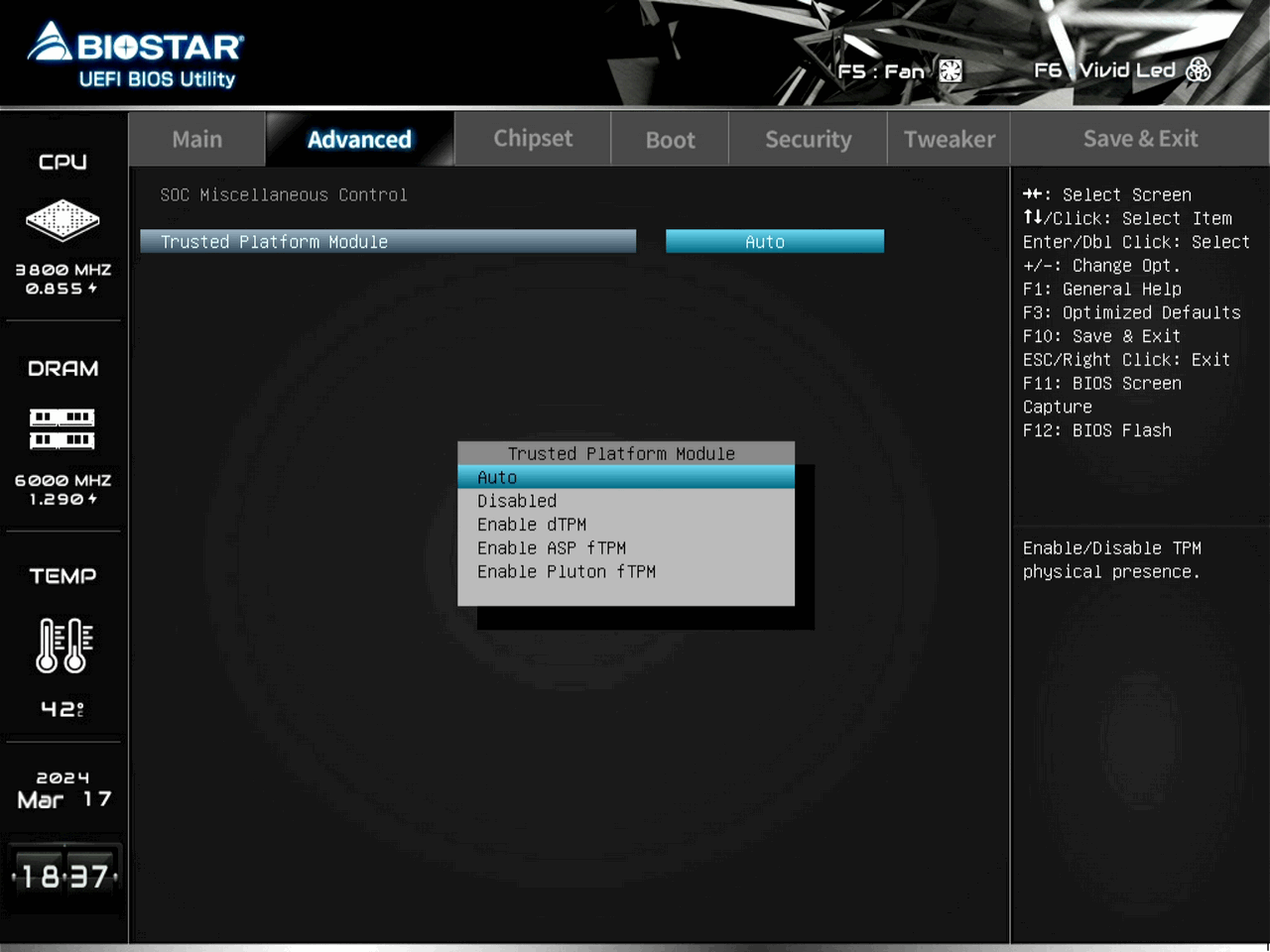Click the +/-: Change Opt. help line
Viewport: 1270px width, 952px height.
coord(1101,266)
